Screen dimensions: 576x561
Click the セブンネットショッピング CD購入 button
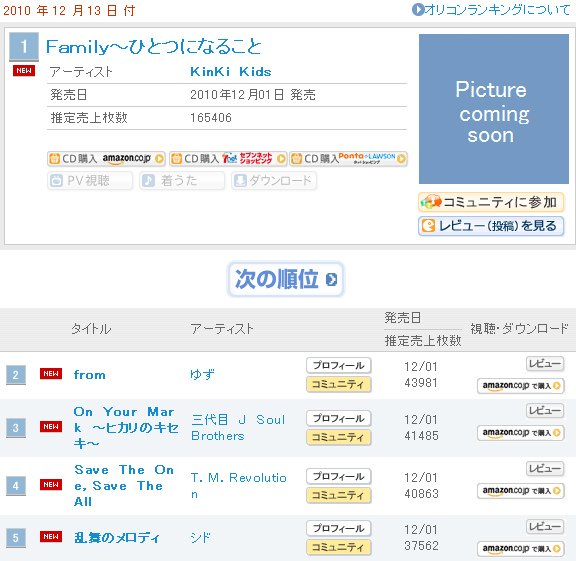coord(227,159)
